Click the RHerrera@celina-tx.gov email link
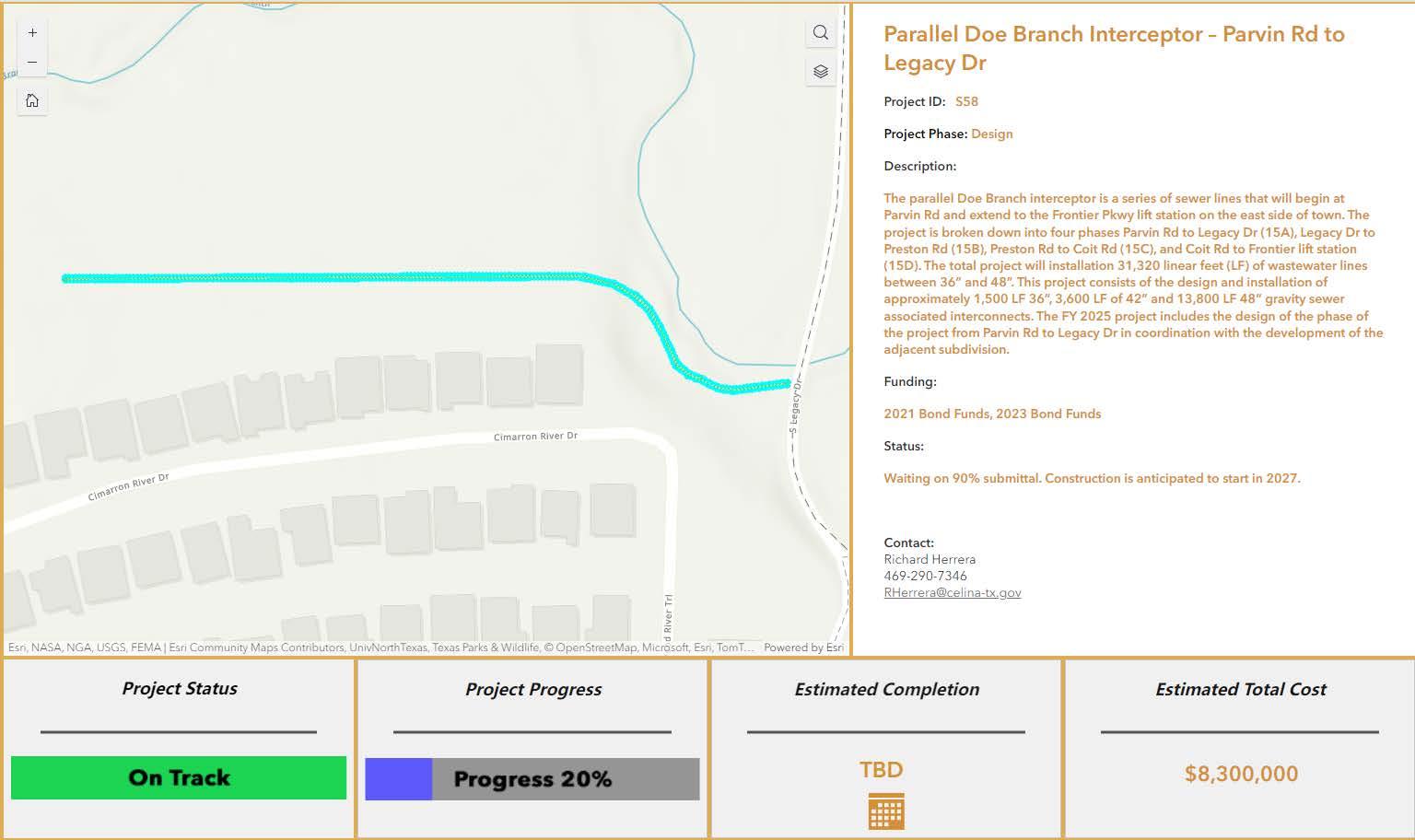 click(952, 593)
